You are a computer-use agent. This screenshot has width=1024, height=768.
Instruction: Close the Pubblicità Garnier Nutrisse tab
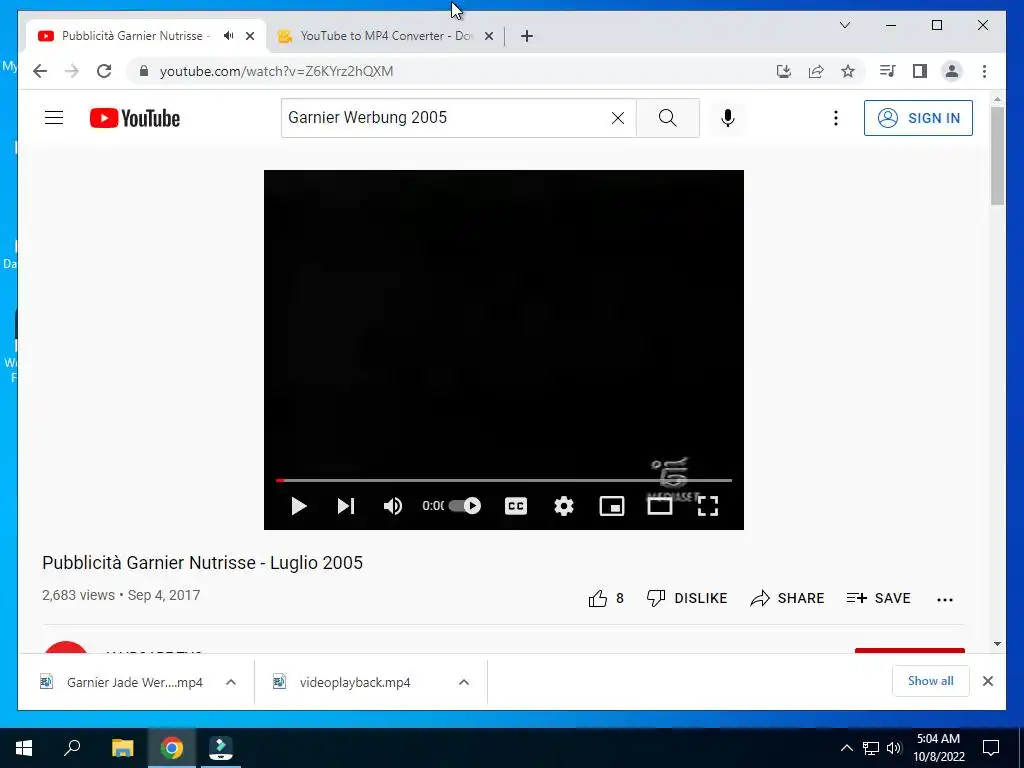click(249, 36)
